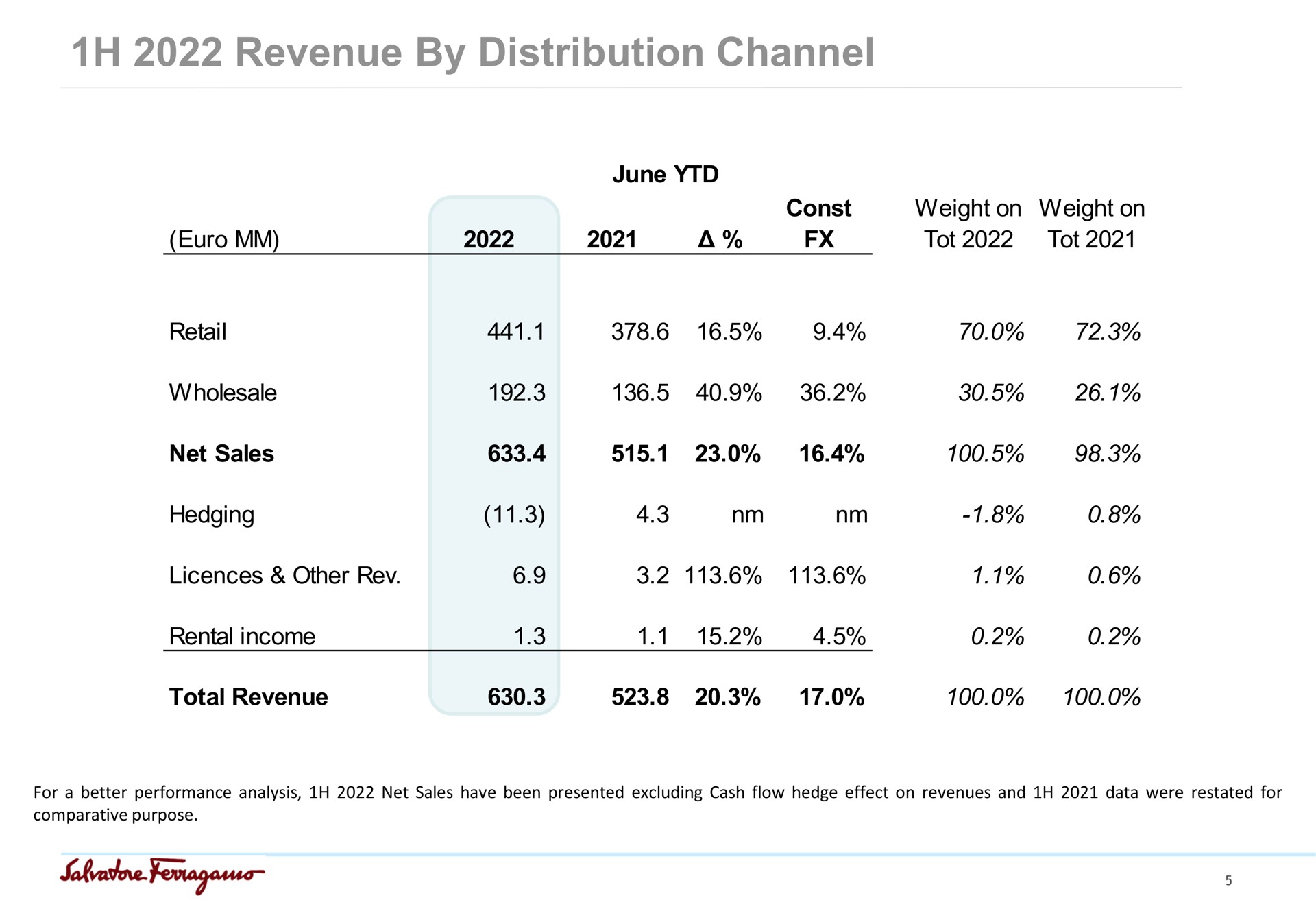Click the footnote about performance analysis
The width and height of the screenshot is (1316, 911).
click(x=657, y=803)
